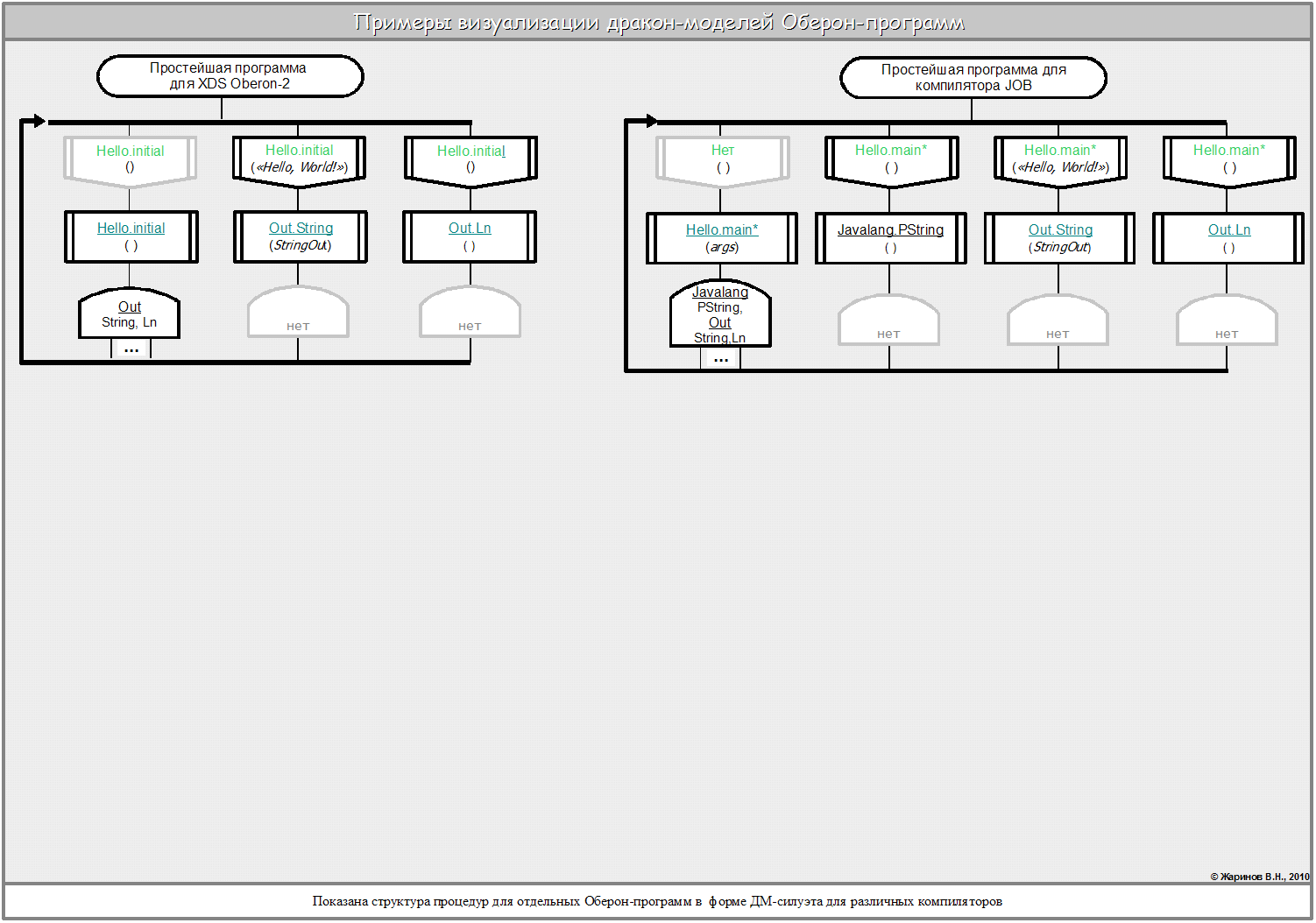
Task: Click the gray нет block under left Out.String
Action: 298,315
